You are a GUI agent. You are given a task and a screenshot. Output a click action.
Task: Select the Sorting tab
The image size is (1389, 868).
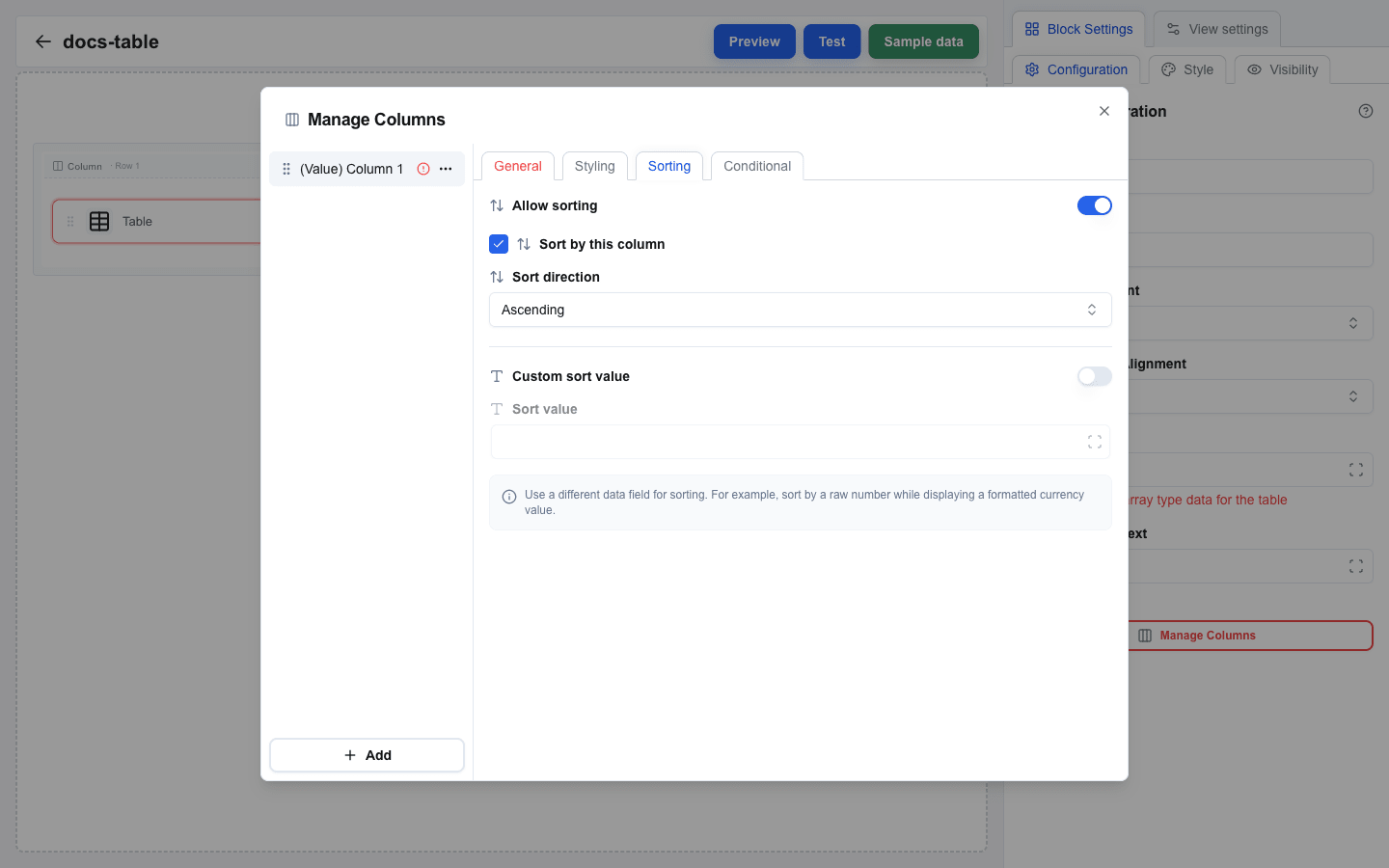pyautogui.click(x=669, y=166)
